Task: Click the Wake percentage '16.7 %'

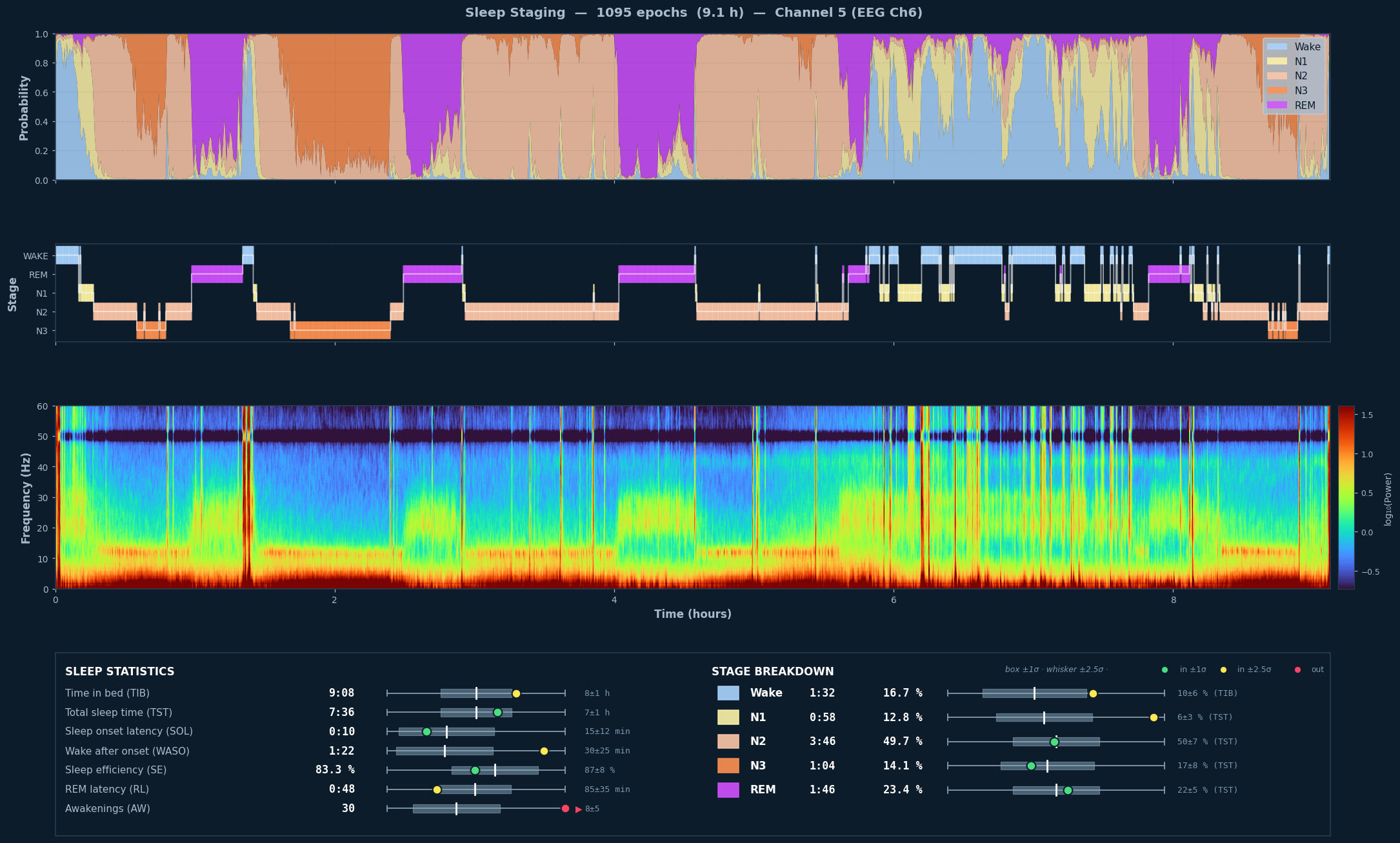Action: click(x=903, y=693)
